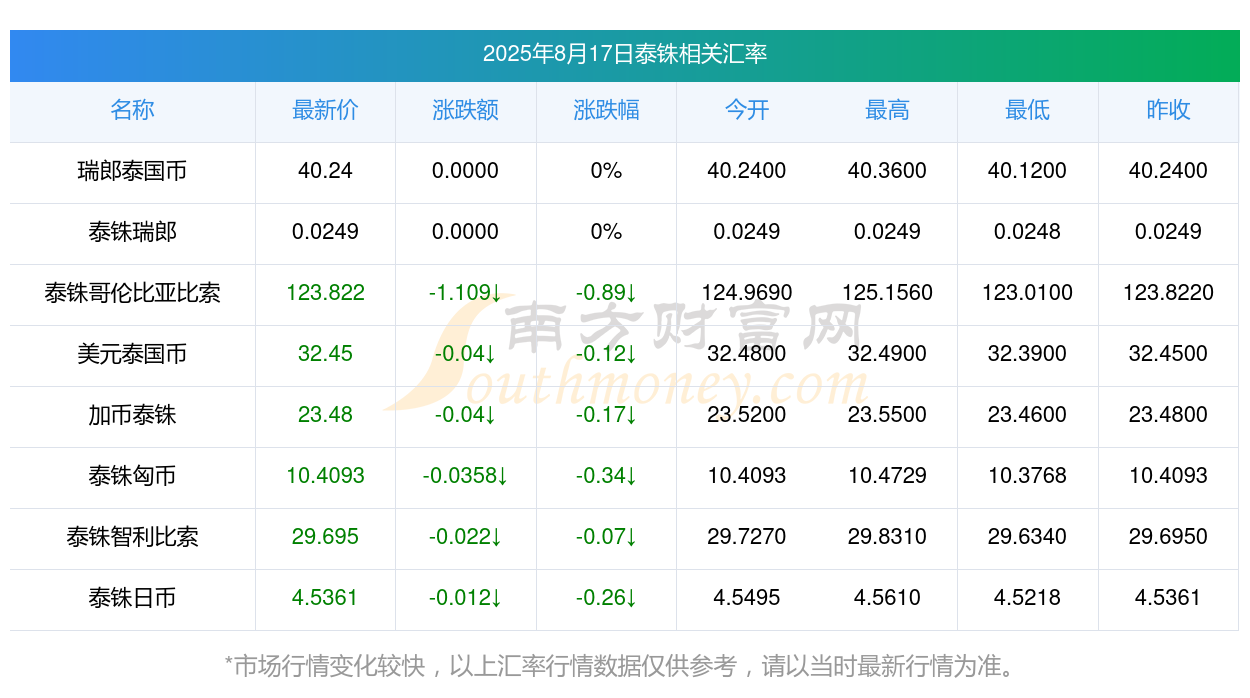The width and height of the screenshot is (1250, 698).
Task: Click change amount -0.0358↓
Action: pyautogui.click(x=466, y=476)
